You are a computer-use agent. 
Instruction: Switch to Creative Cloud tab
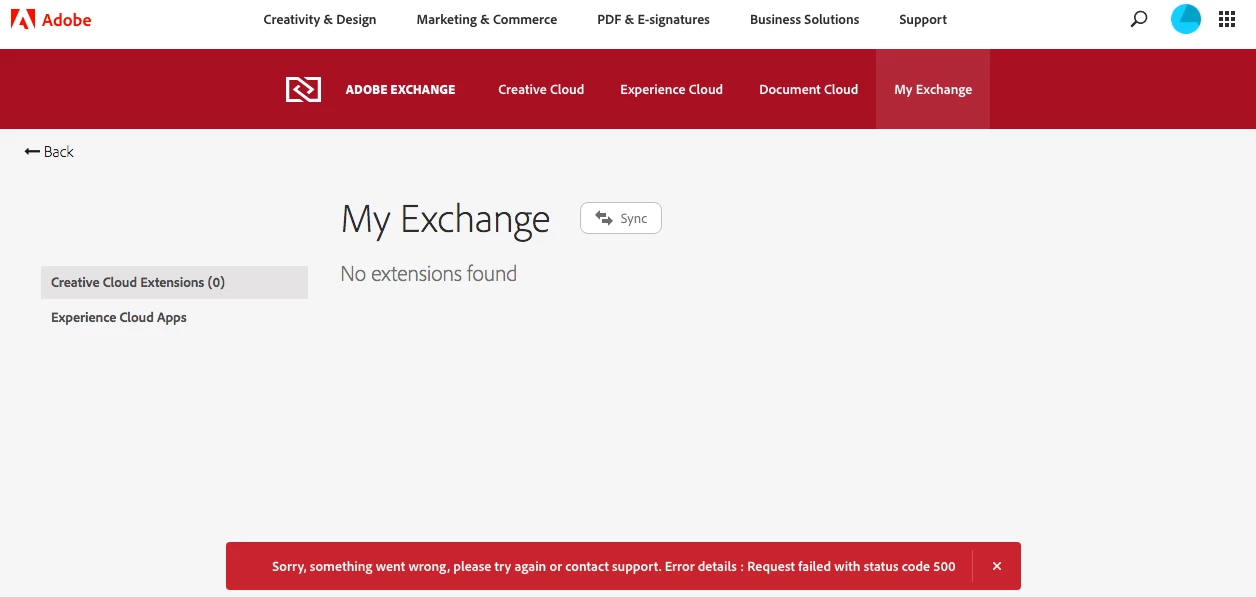click(x=541, y=89)
